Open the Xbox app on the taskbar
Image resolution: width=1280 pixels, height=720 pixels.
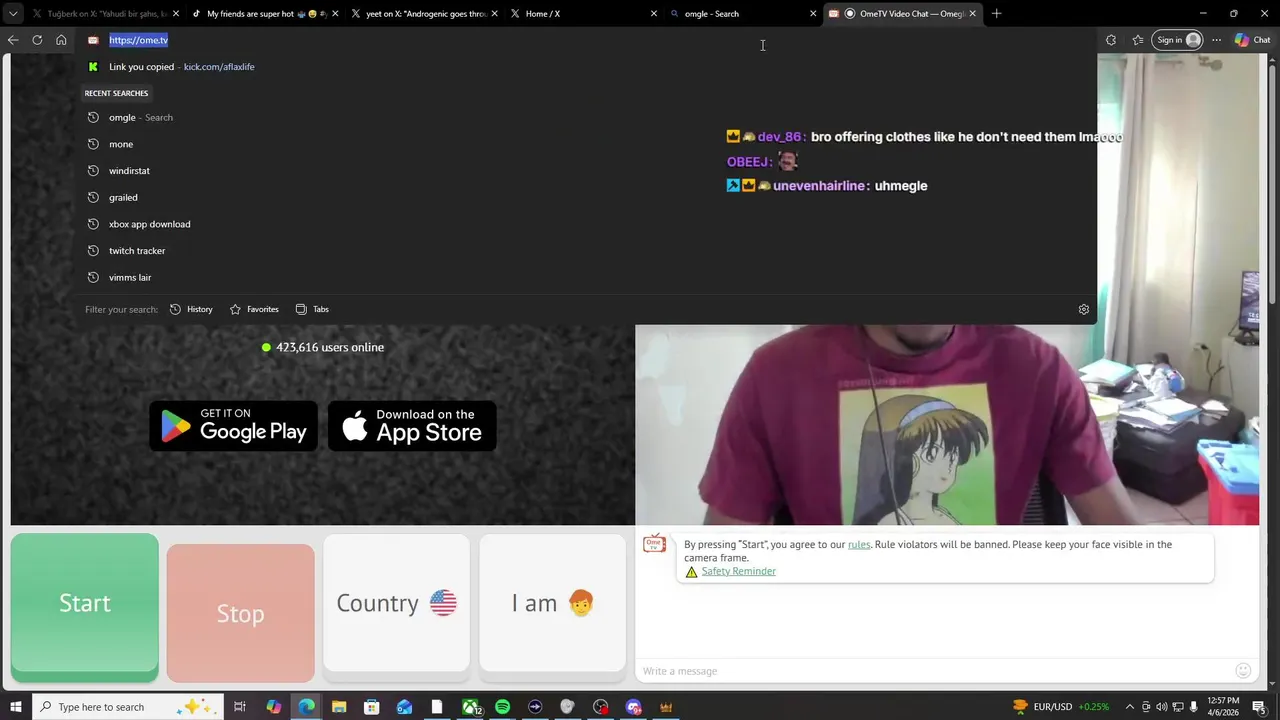point(470,707)
